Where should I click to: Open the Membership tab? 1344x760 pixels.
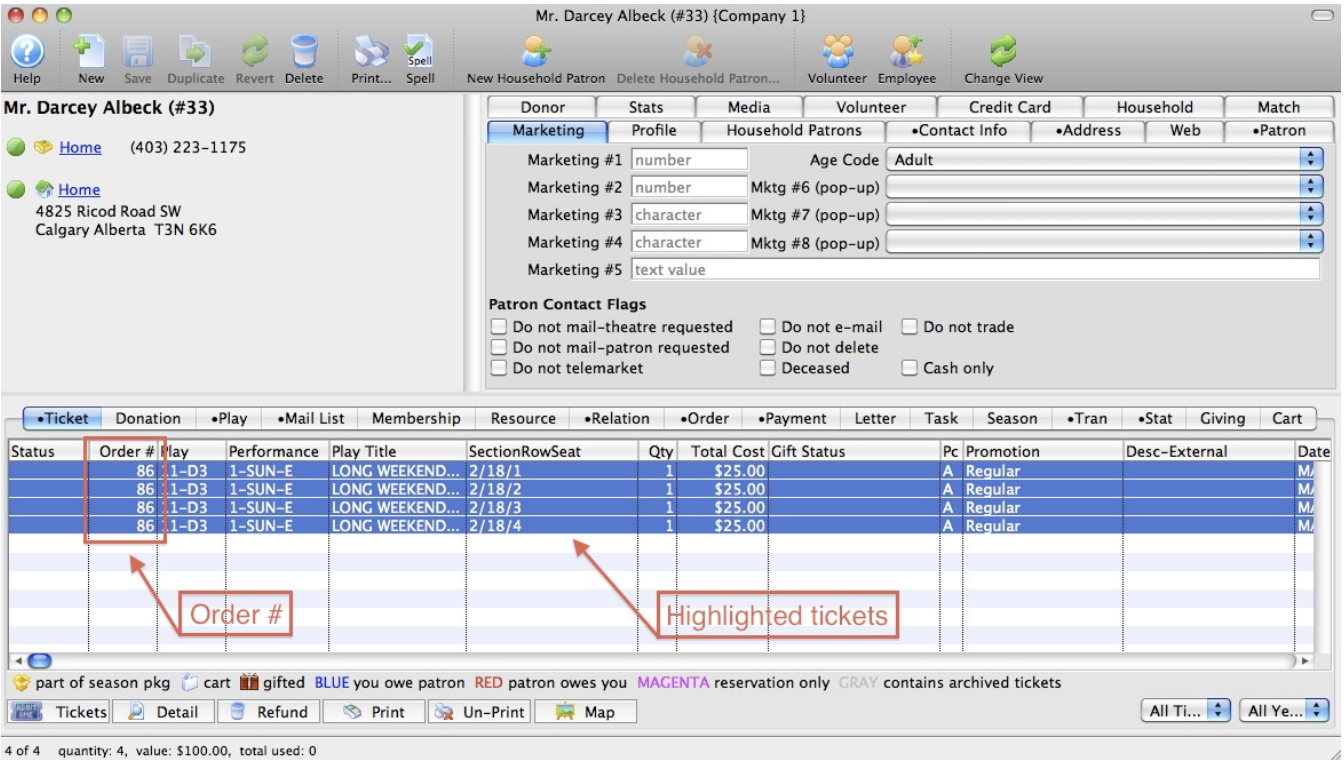[416, 419]
